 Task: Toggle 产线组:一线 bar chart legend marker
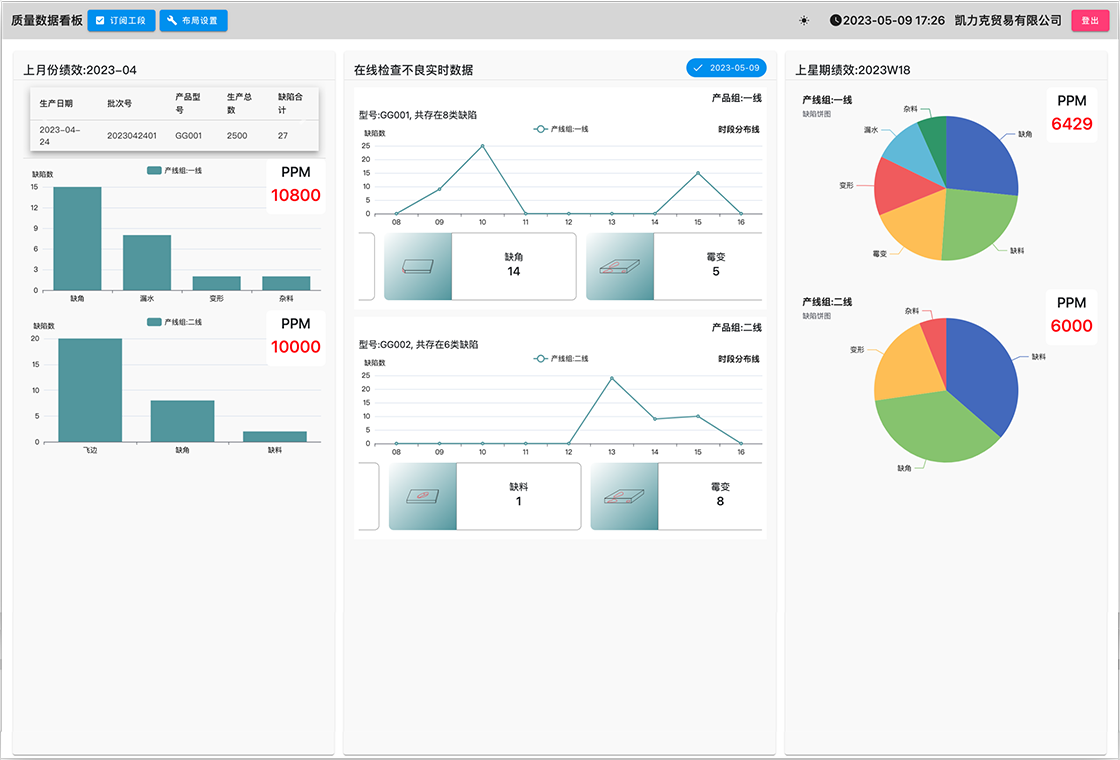[154, 171]
